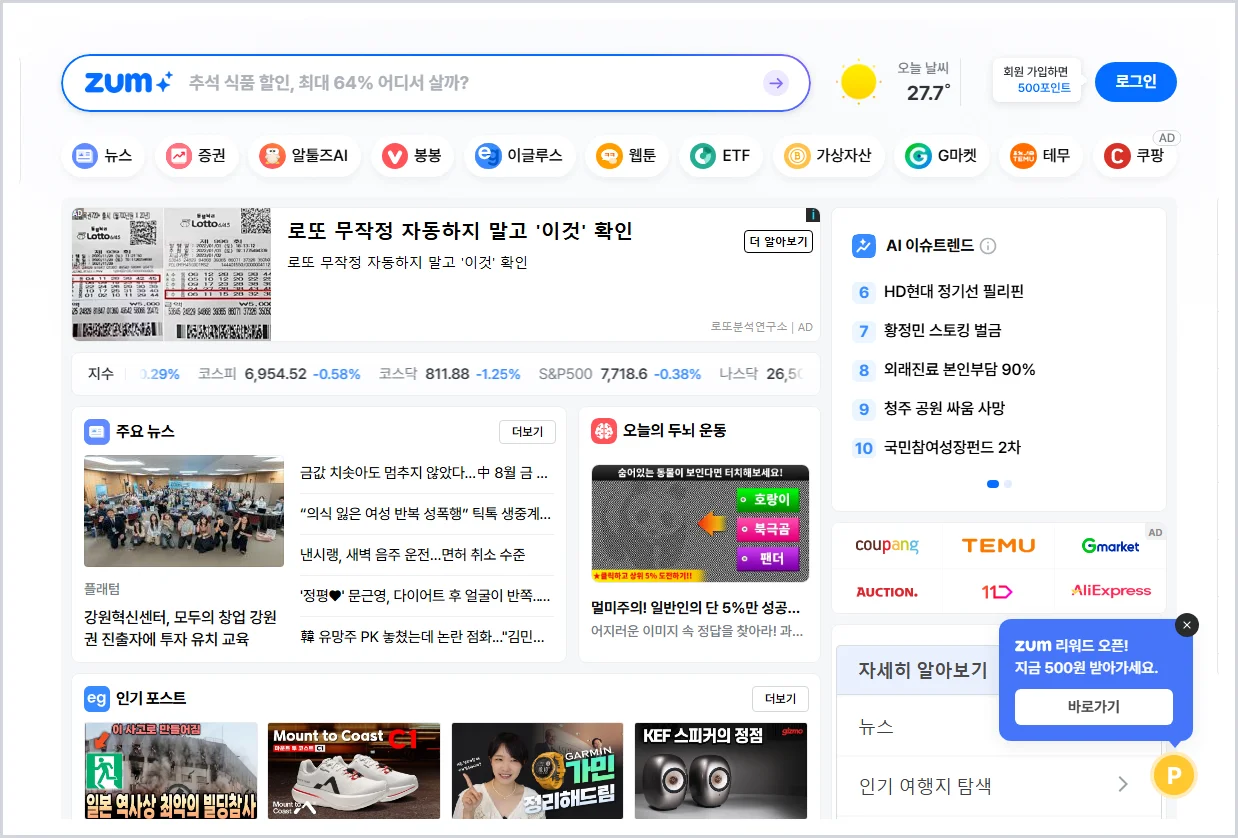Click S&P500 7,718.6 index value

(624, 374)
